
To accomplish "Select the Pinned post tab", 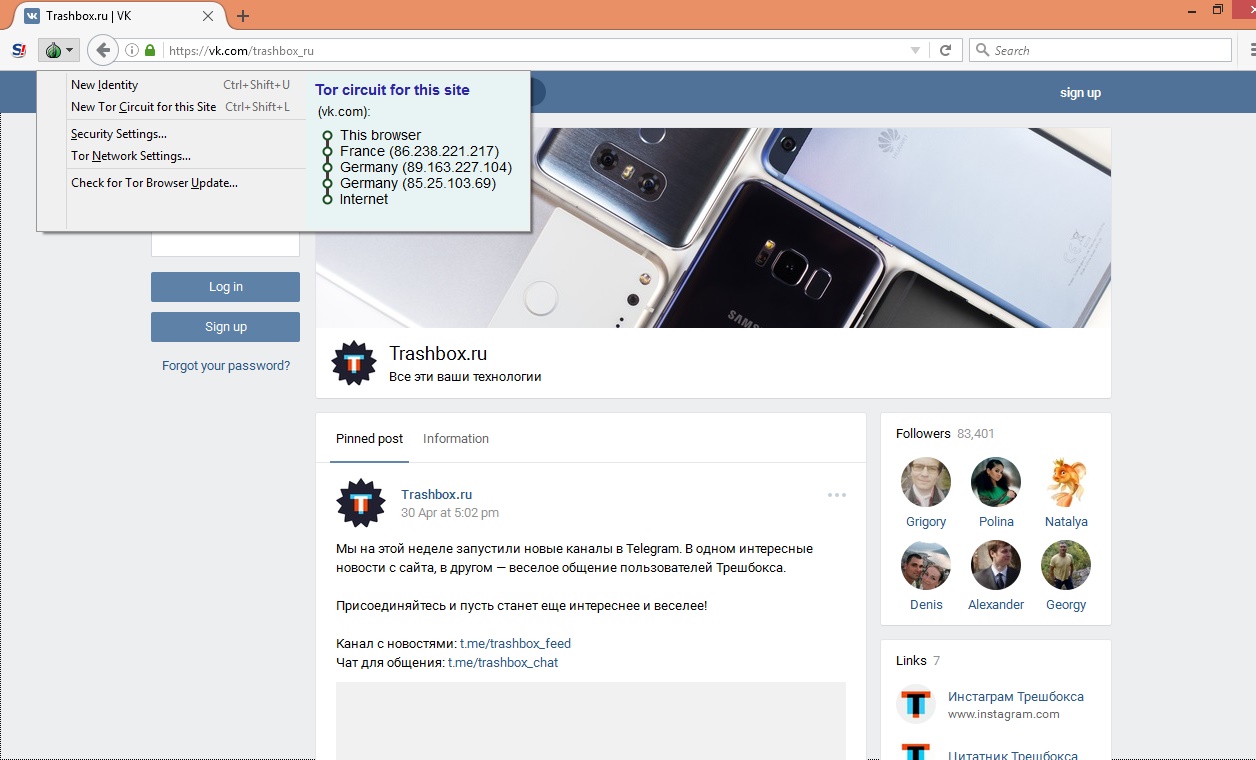I will (x=369, y=439).
